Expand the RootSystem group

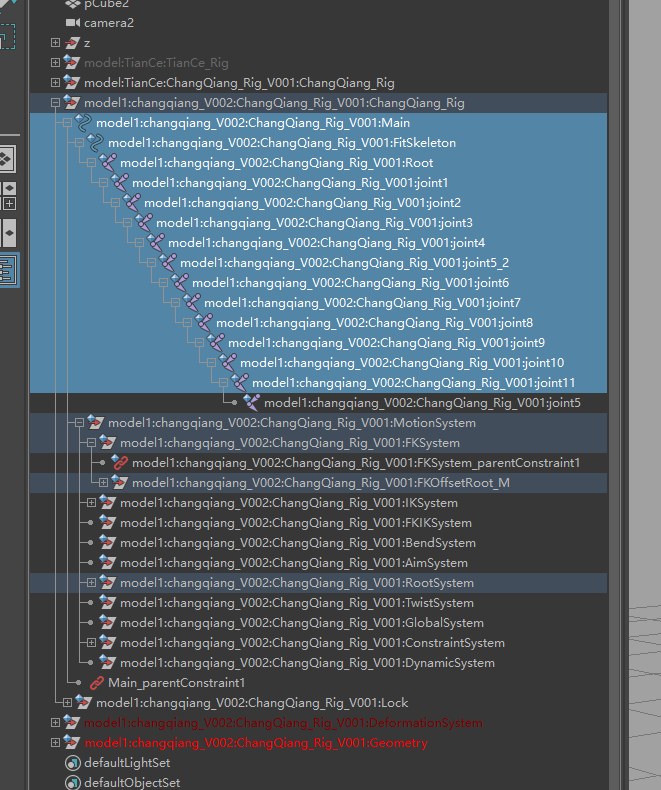point(91,582)
